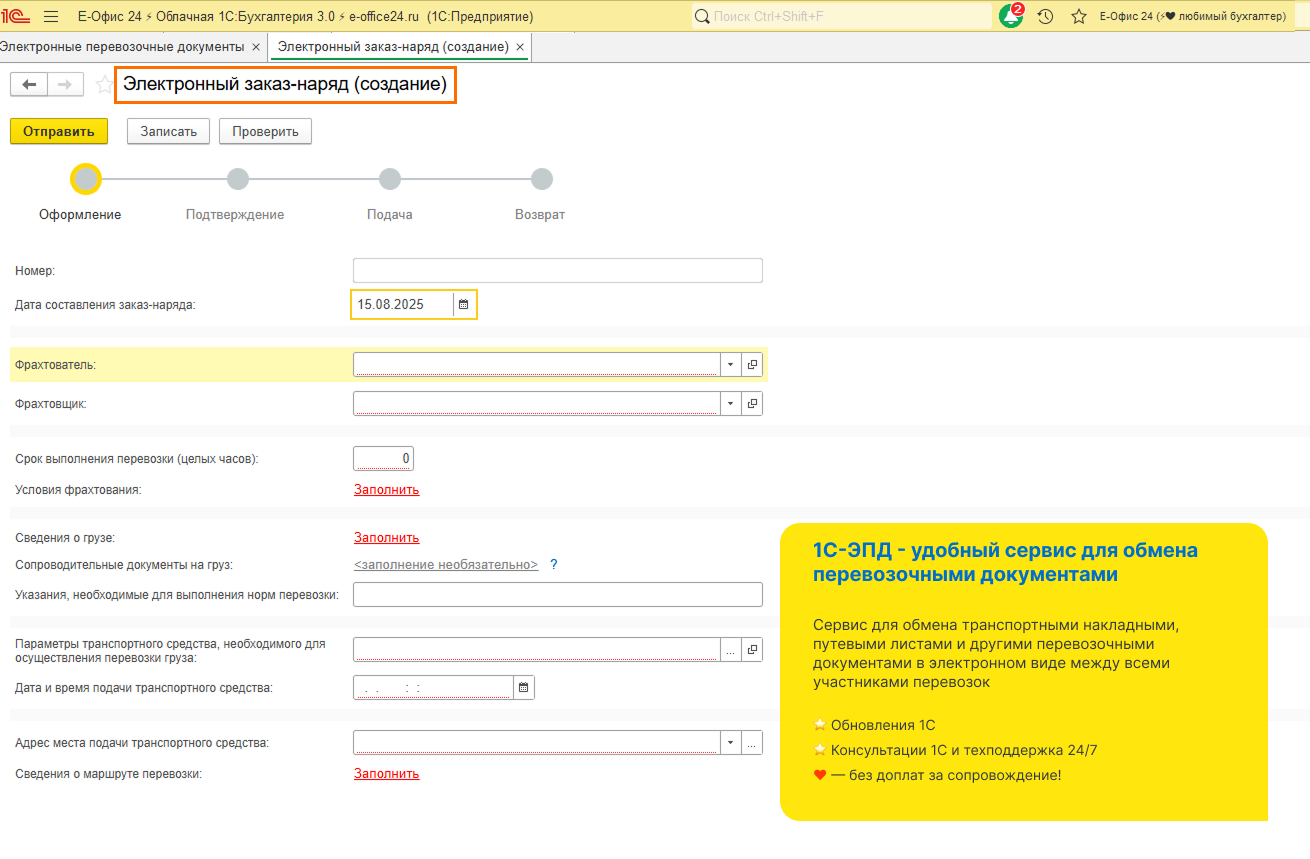The height and width of the screenshot is (859, 1310).
Task: Click help question mark near accompanying documents
Action: [x=554, y=565]
